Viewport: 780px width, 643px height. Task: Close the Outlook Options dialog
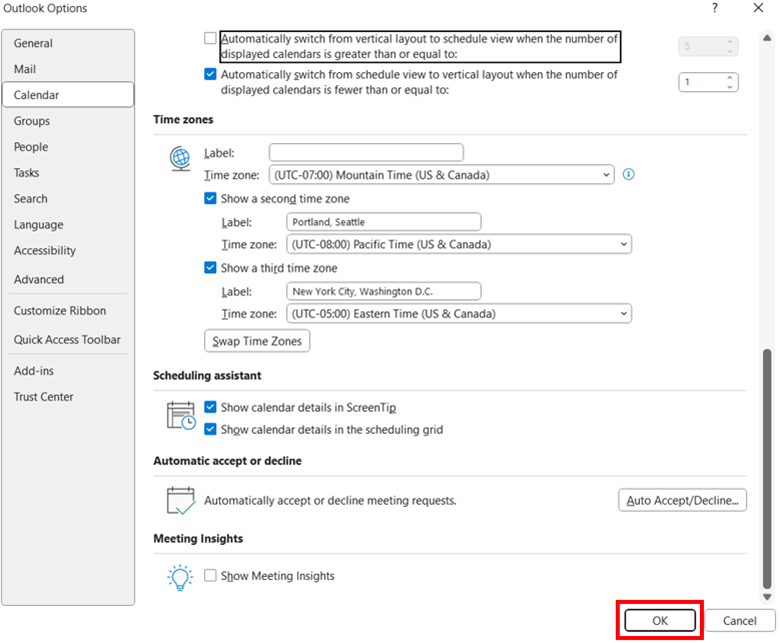758,8
